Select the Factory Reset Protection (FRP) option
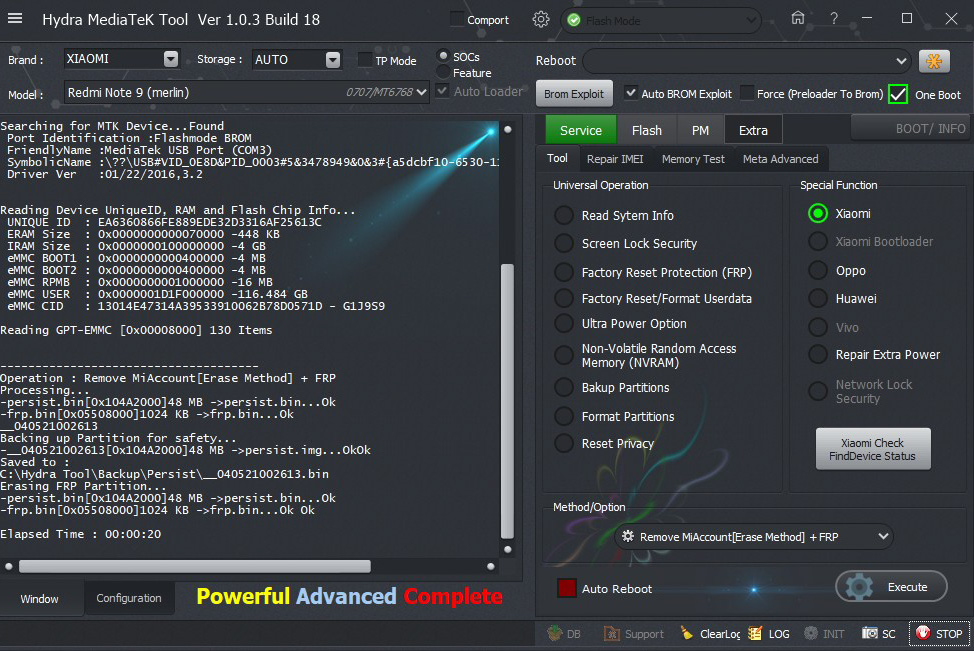The width and height of the screenshot is (974, 651). tap(565, 272)
